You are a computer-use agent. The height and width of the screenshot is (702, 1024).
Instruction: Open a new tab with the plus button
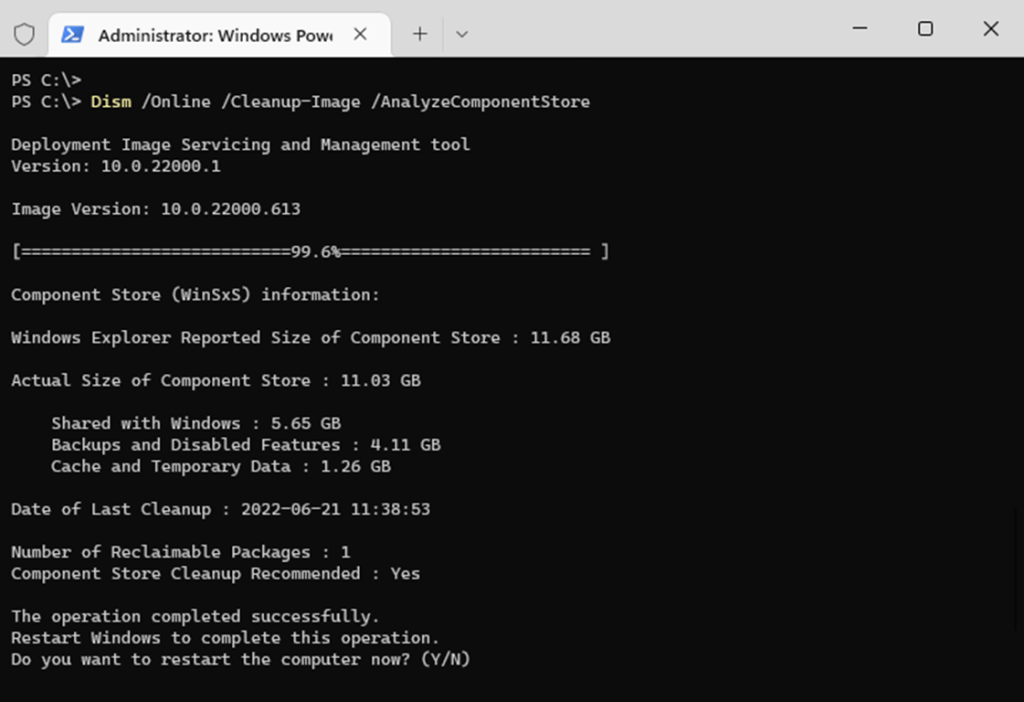(420, 34)
